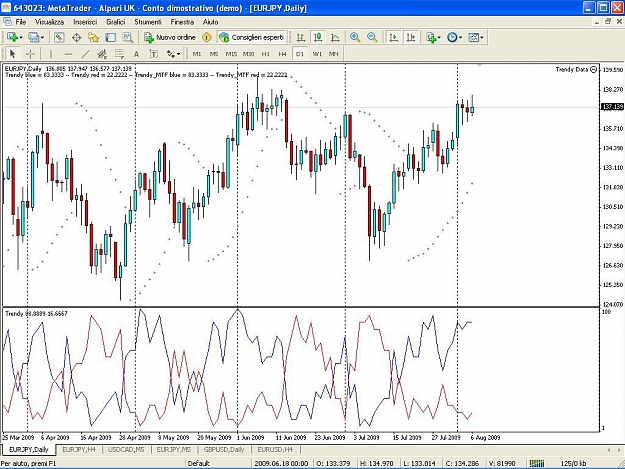Image resolution: width=625 pixels, height=469 pixels.
Task: Select M5 timeframe button
Action: [214, 54]
